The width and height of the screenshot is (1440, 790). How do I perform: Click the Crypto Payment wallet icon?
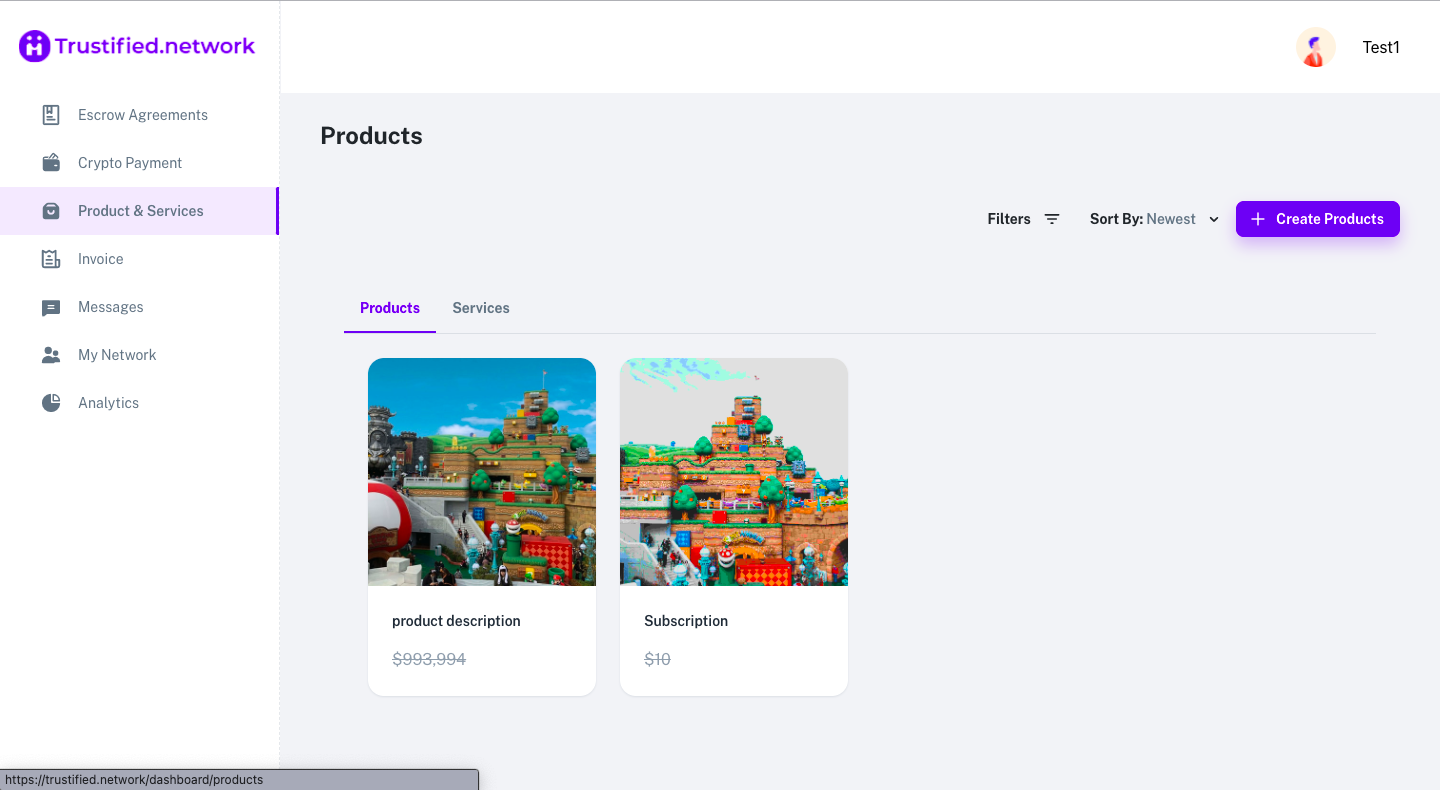51,163
